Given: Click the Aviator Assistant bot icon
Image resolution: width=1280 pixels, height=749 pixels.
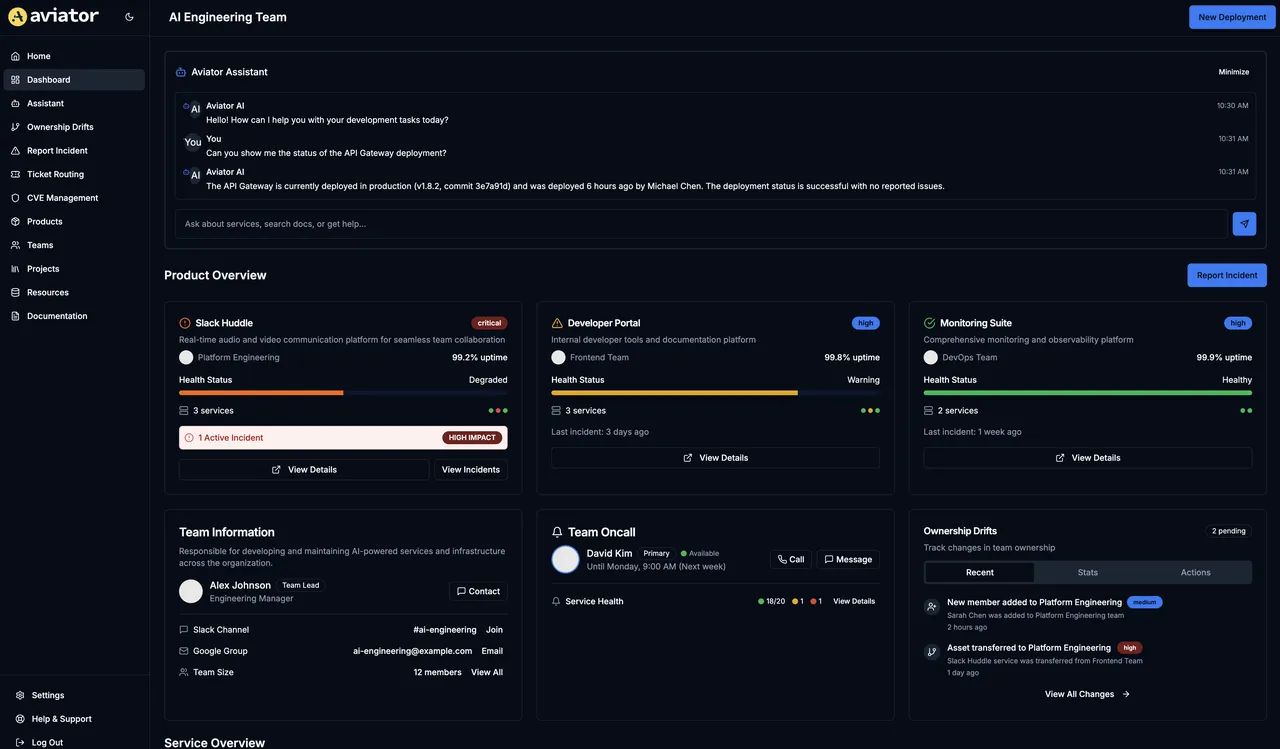Looking at the screenshot, I should click(181, 72).
